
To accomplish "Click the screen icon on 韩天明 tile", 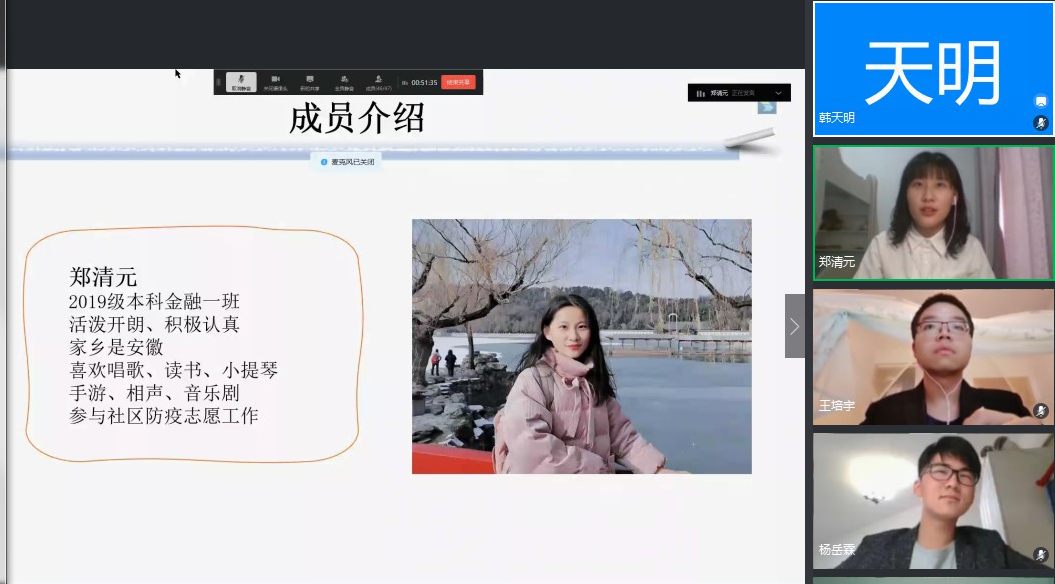I will click(1040, 101).
